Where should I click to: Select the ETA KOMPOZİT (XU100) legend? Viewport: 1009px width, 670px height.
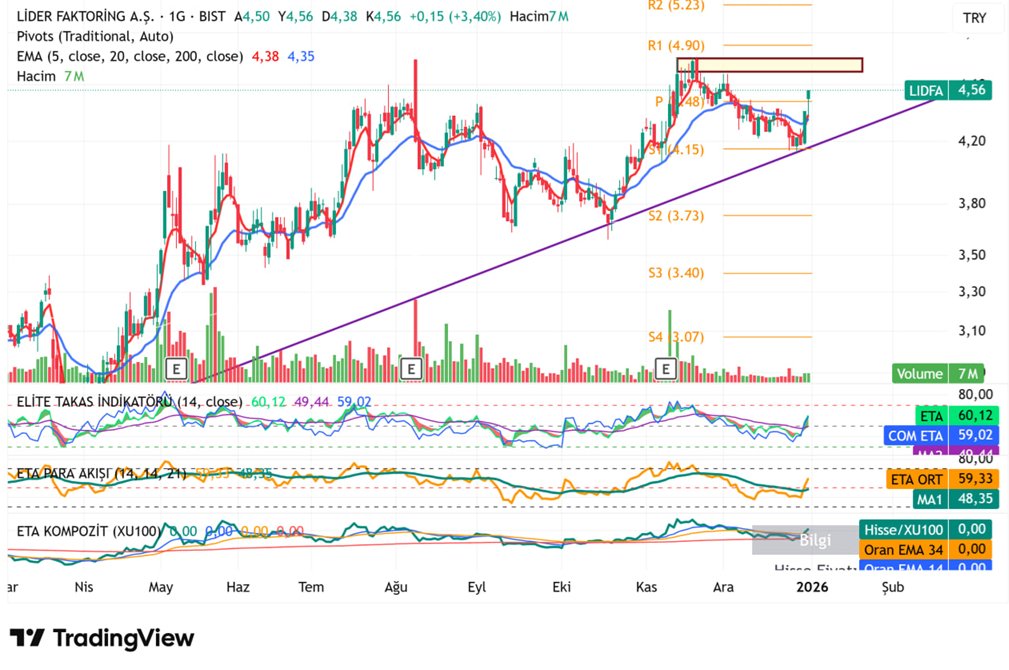88,531
